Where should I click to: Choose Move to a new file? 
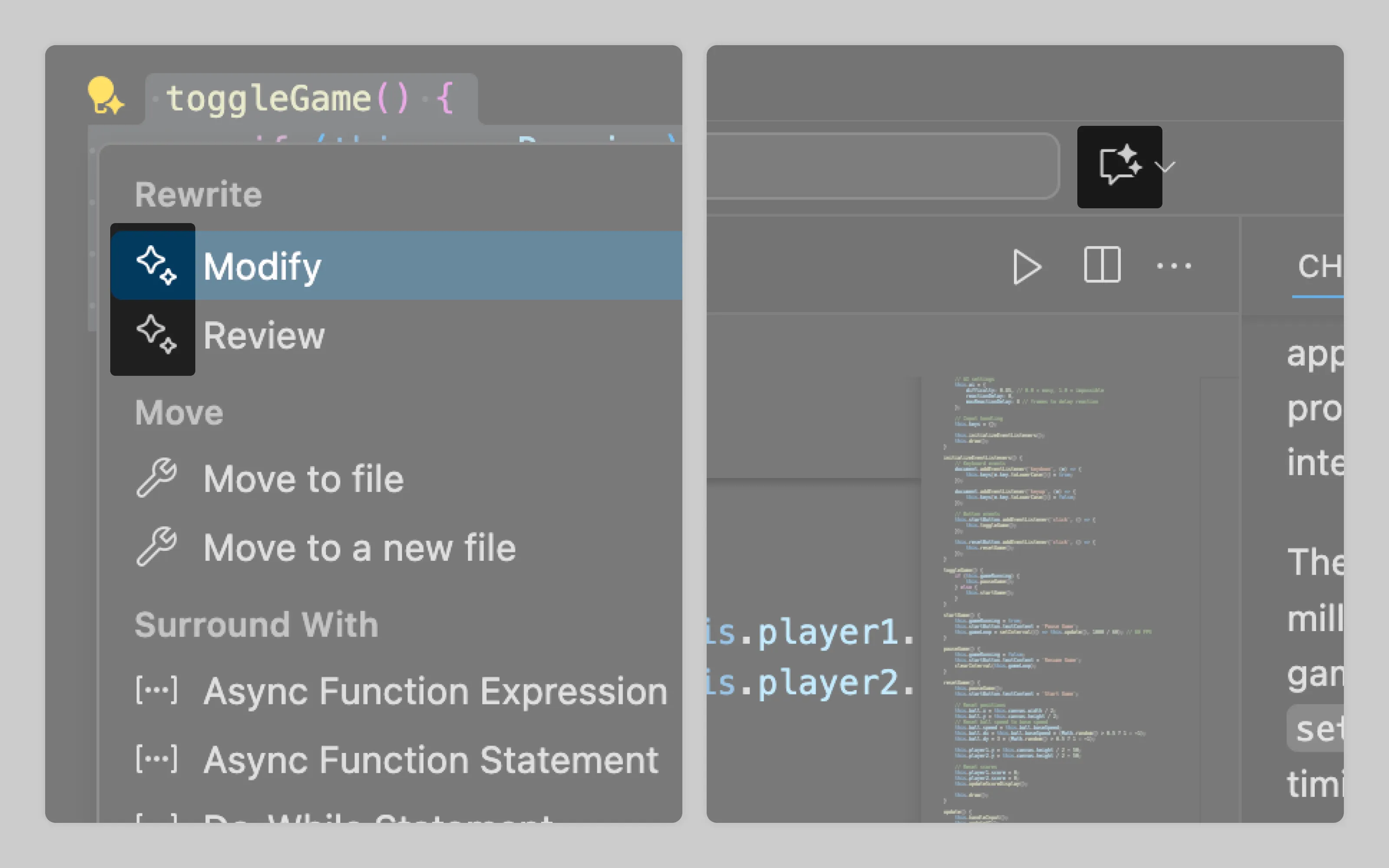360,548
